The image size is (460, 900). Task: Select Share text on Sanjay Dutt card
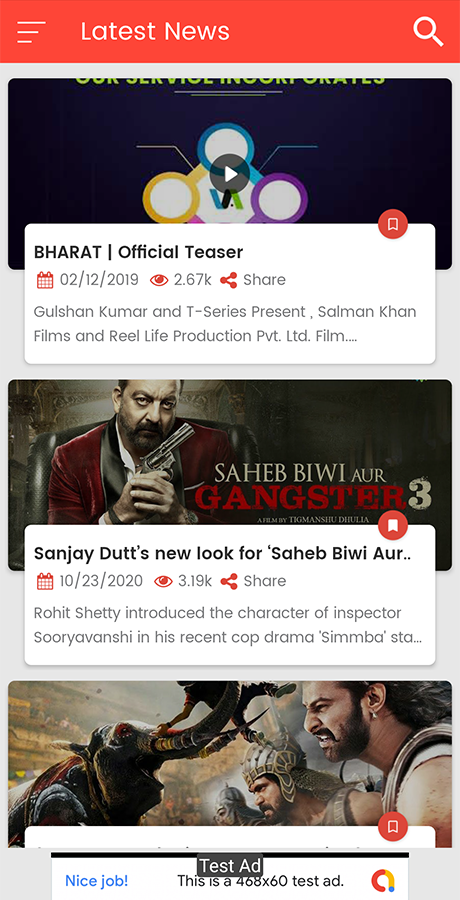point(265,581)
